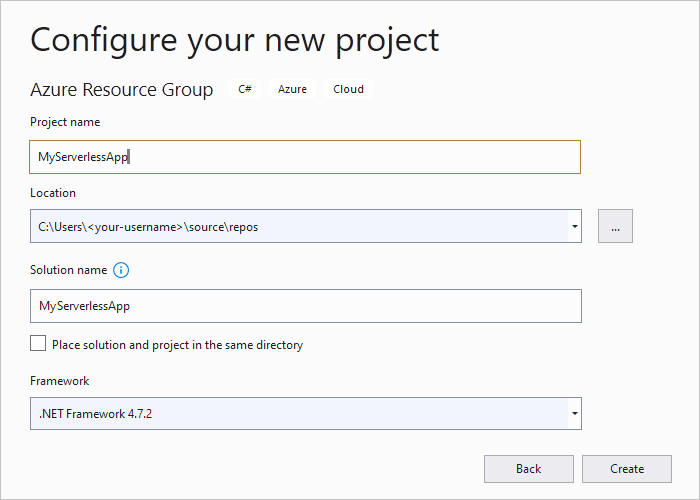The height and width of the screenshot is (500, 700).
Task: Click the Azure Resource Group template name
Action: 122,90
